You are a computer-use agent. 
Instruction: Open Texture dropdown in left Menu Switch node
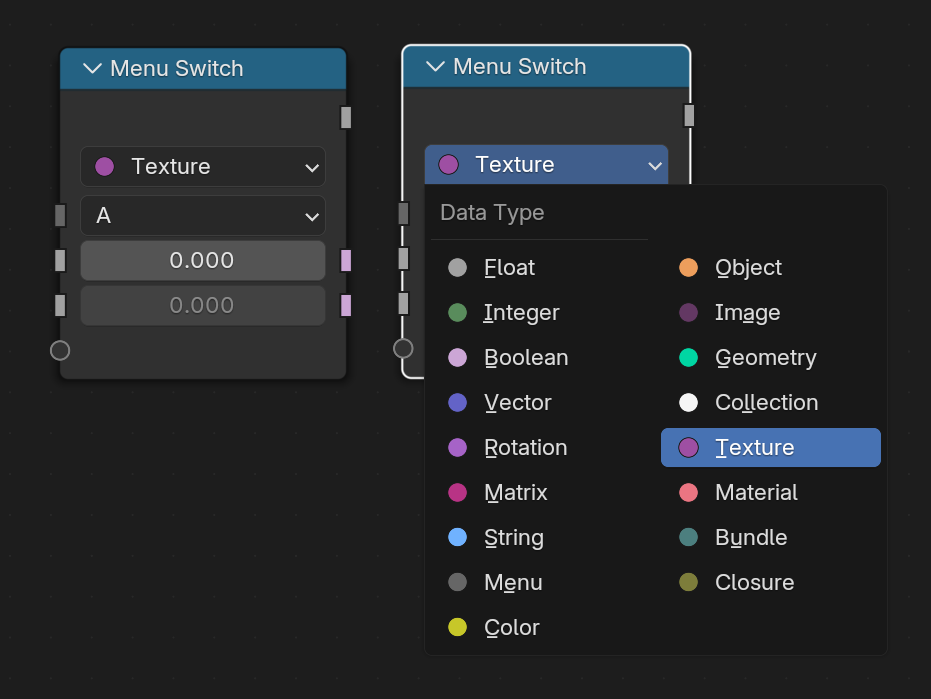point(203,166)
